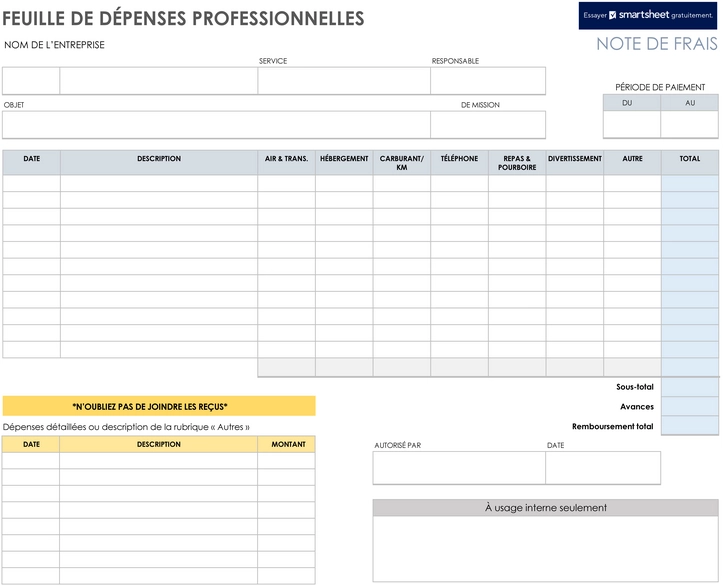Click the DATE field beside AUTORISÉ PAR
Screen dimensions: 723x586
click(603, 468)
